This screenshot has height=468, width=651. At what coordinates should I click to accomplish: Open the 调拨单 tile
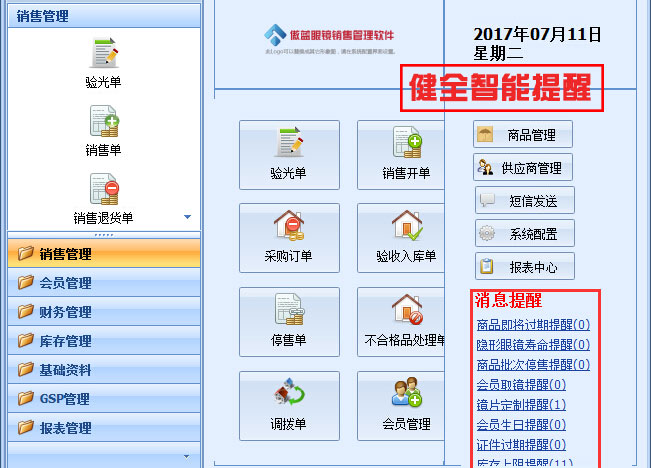click(x=289, y=405)
